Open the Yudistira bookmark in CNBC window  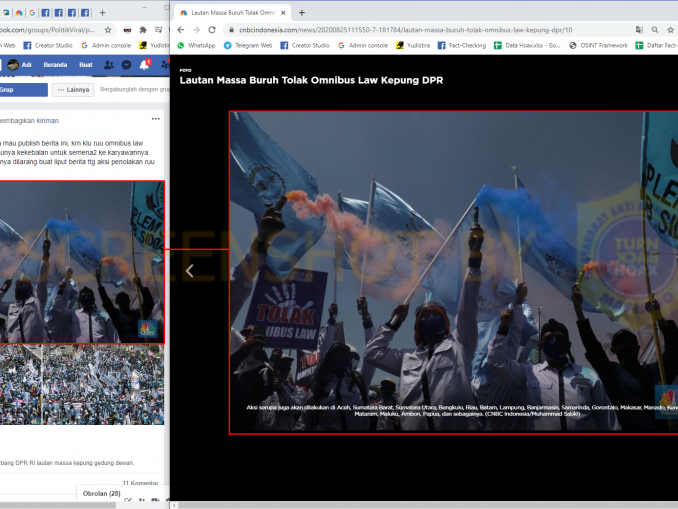[413, 45]
